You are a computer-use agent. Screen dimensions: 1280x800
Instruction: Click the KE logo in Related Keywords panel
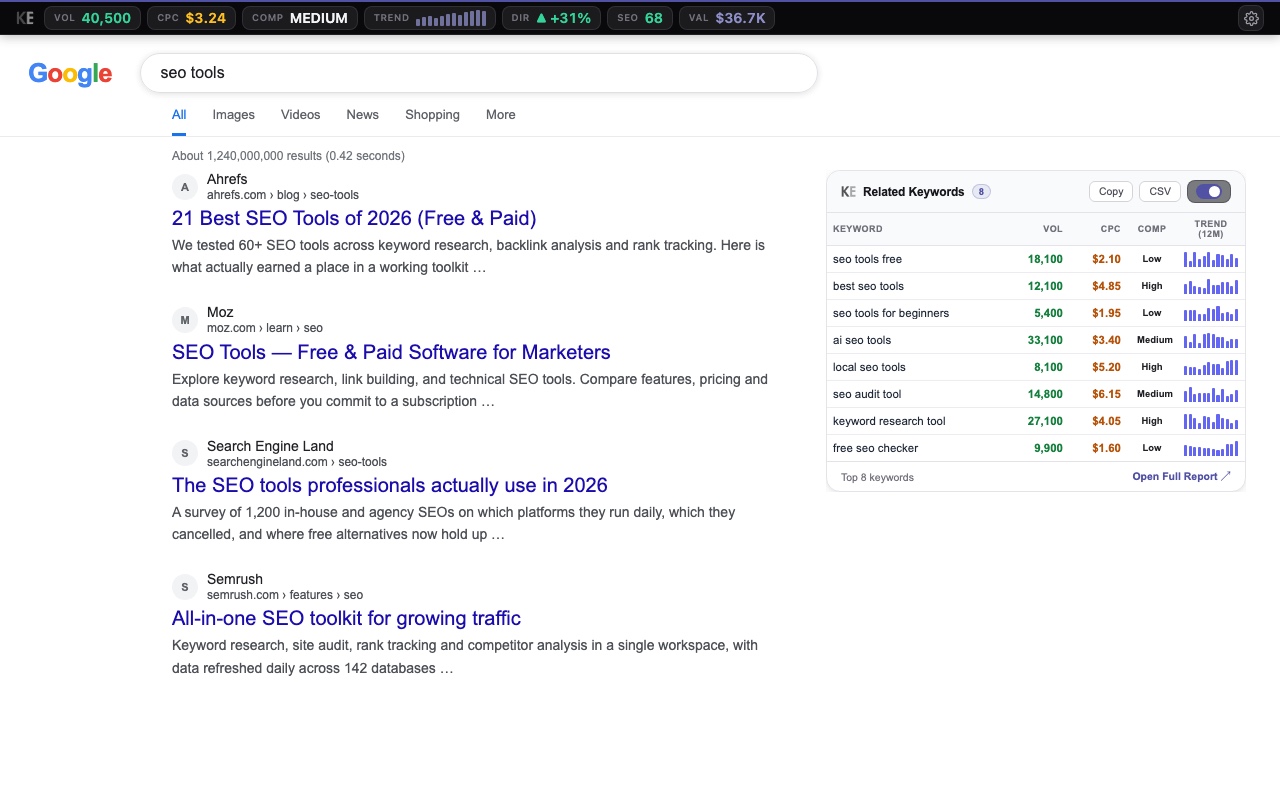coord(848,192)
